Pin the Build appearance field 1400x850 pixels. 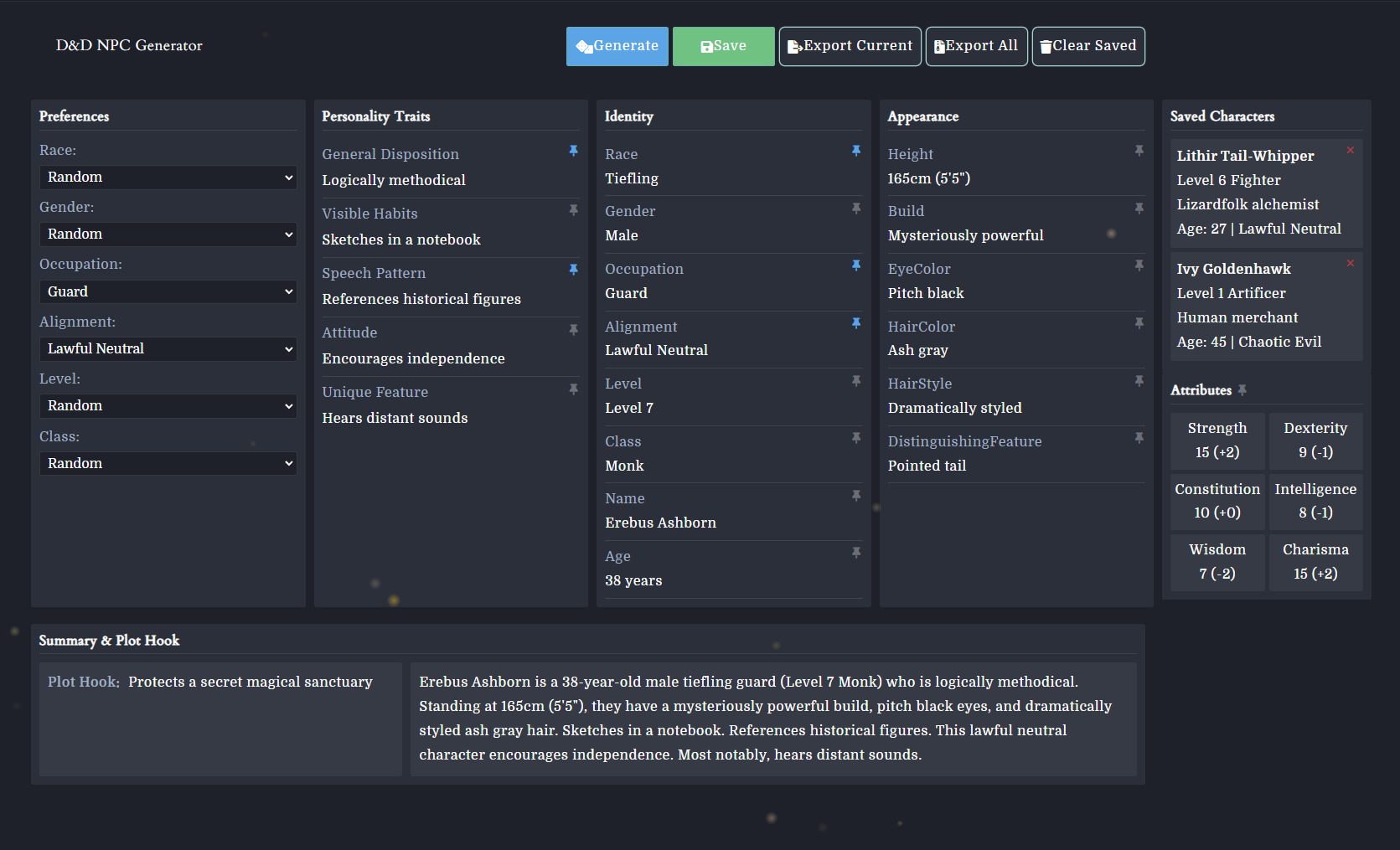(1139, 209)
